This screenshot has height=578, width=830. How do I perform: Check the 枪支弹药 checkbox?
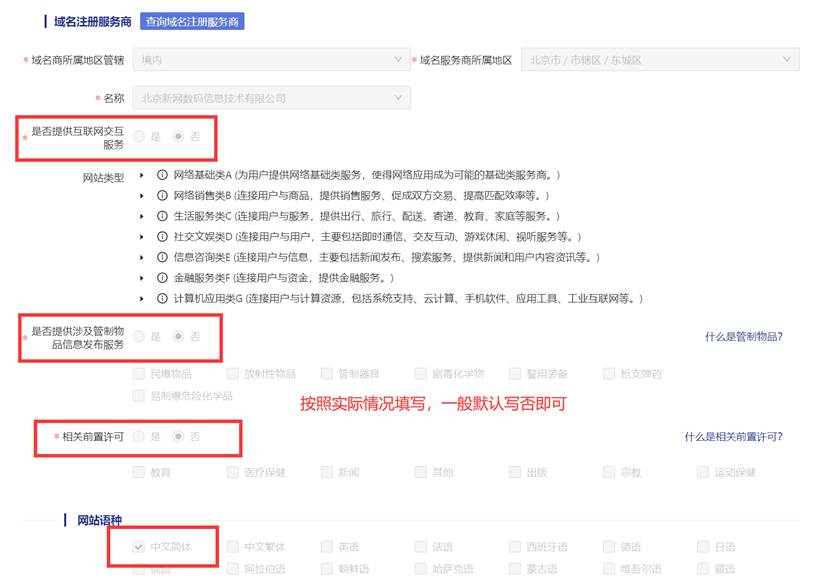609,374
